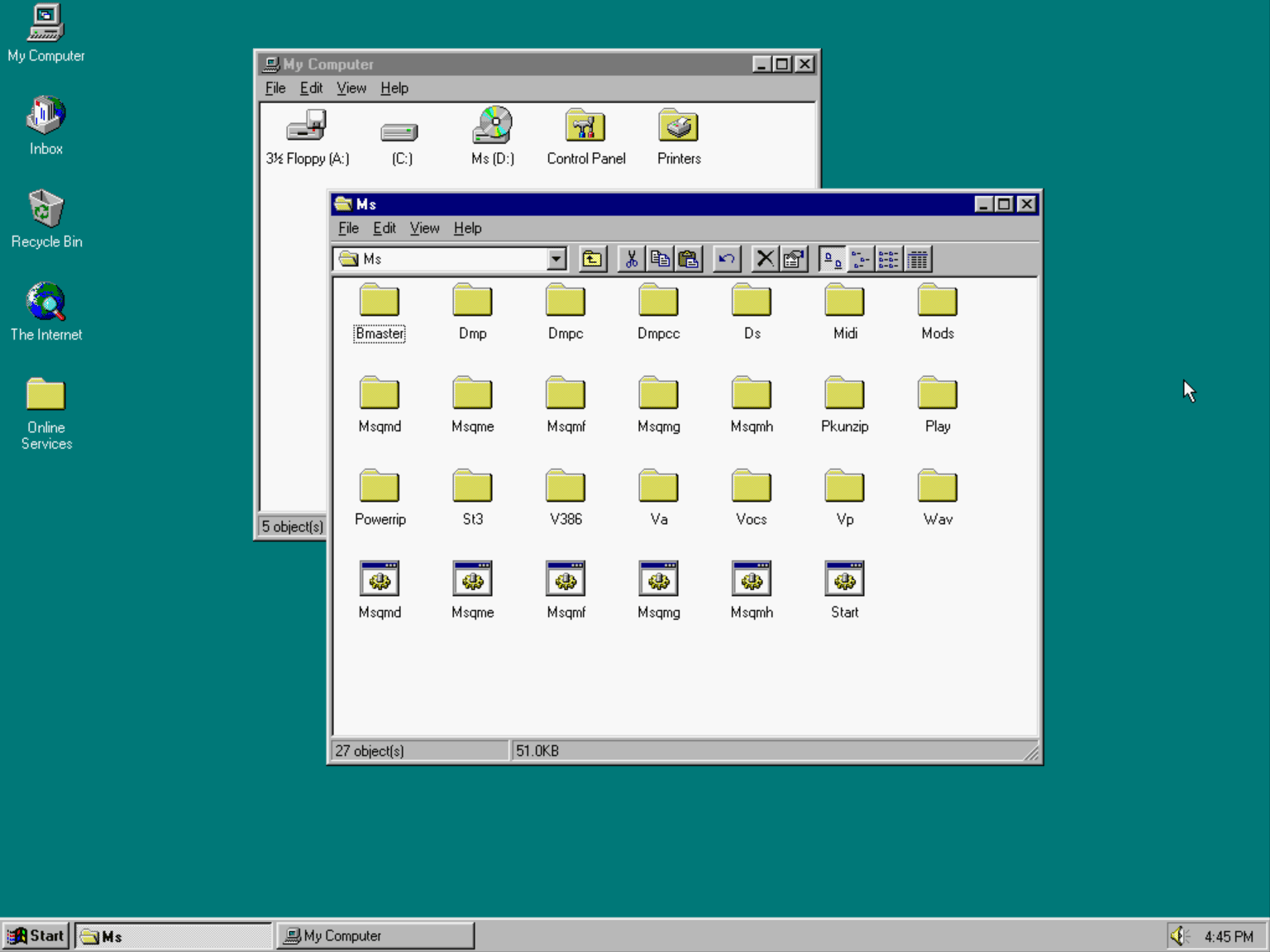This screenshot has height=952, width=1270.
Task: Expand the Ms folder location dropdown
Action: click(556, 259)
